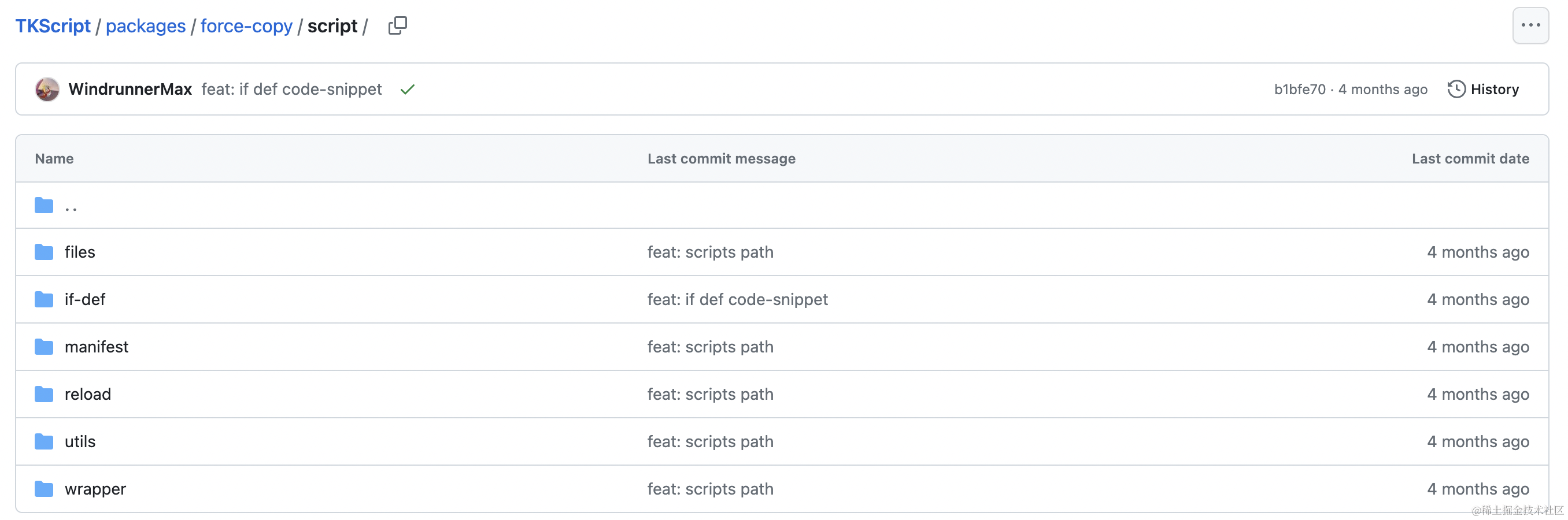Click the folder icon beside wrapper

tap(44, 489)
